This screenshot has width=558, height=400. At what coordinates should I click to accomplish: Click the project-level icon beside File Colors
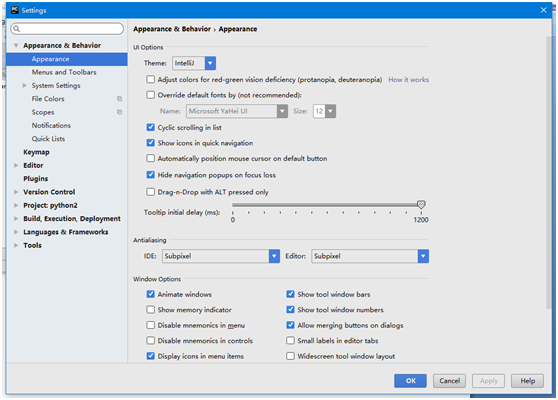(x=120, y=99)
